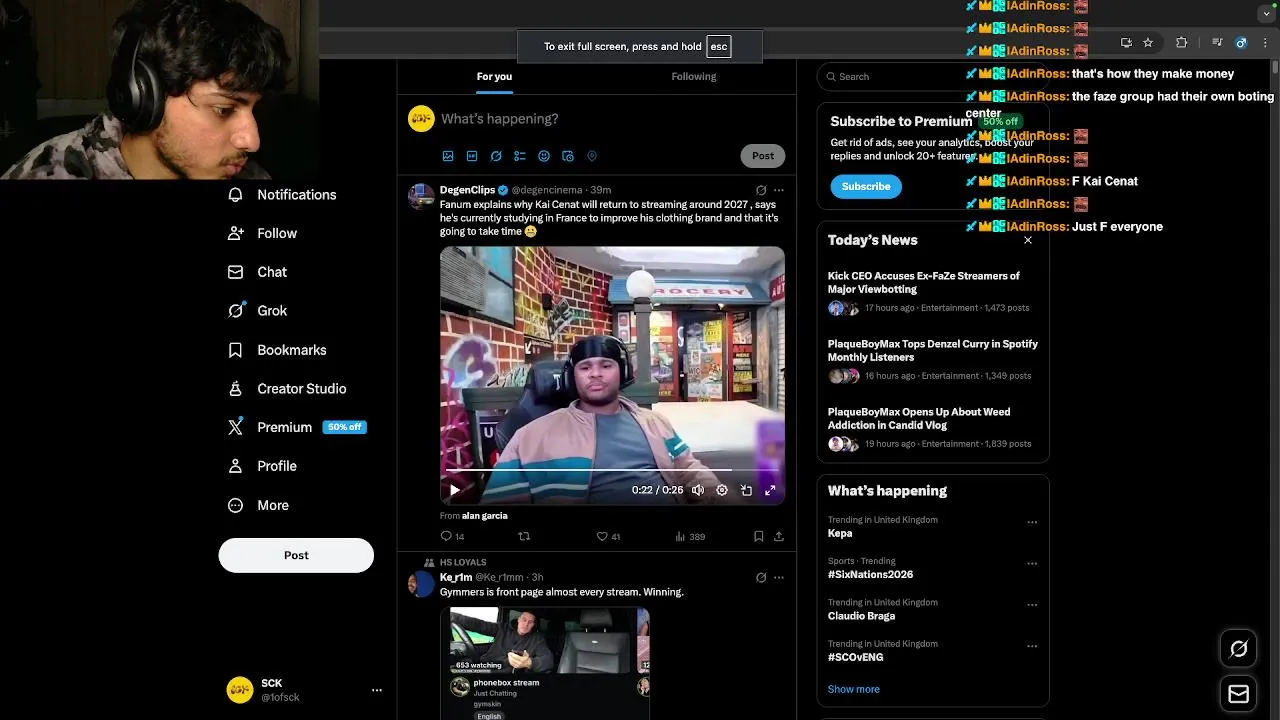This screenshot has width=1280, height=720.
Task: Open Notifications in the sidebar
Action: click(282, 195)
